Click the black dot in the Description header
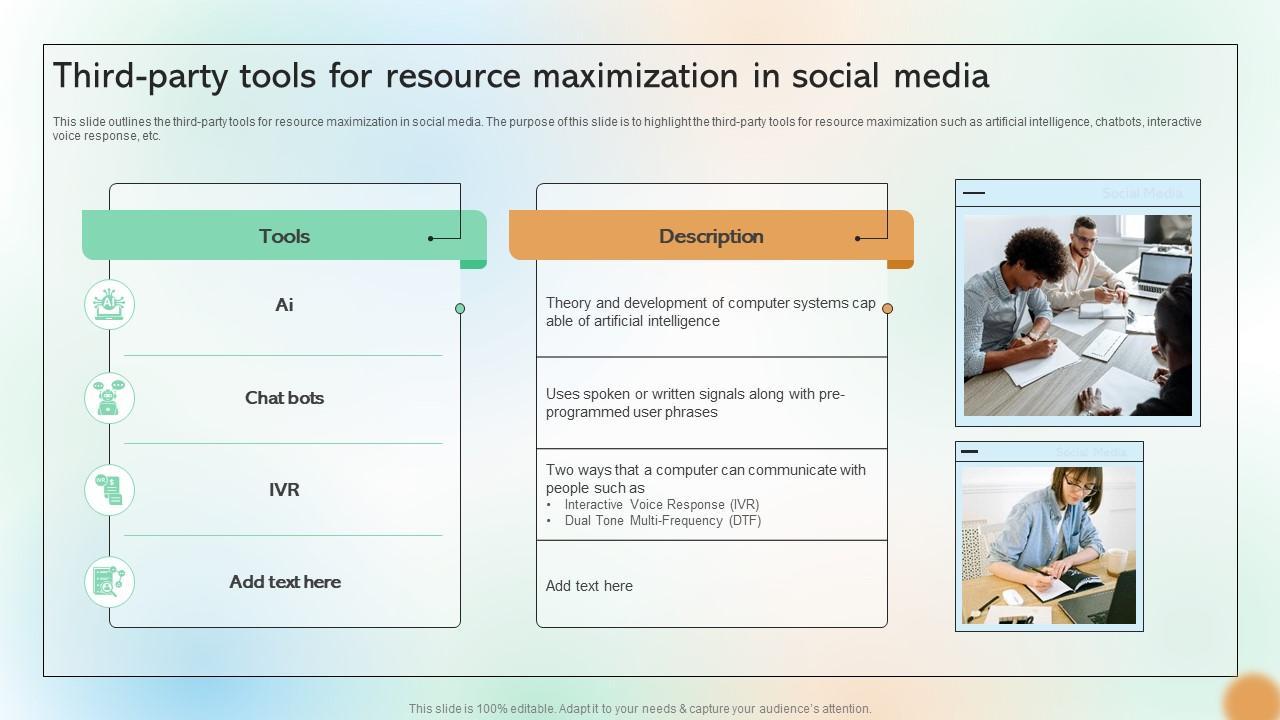This screenshot has height=720, width=1280. point(857,238)
